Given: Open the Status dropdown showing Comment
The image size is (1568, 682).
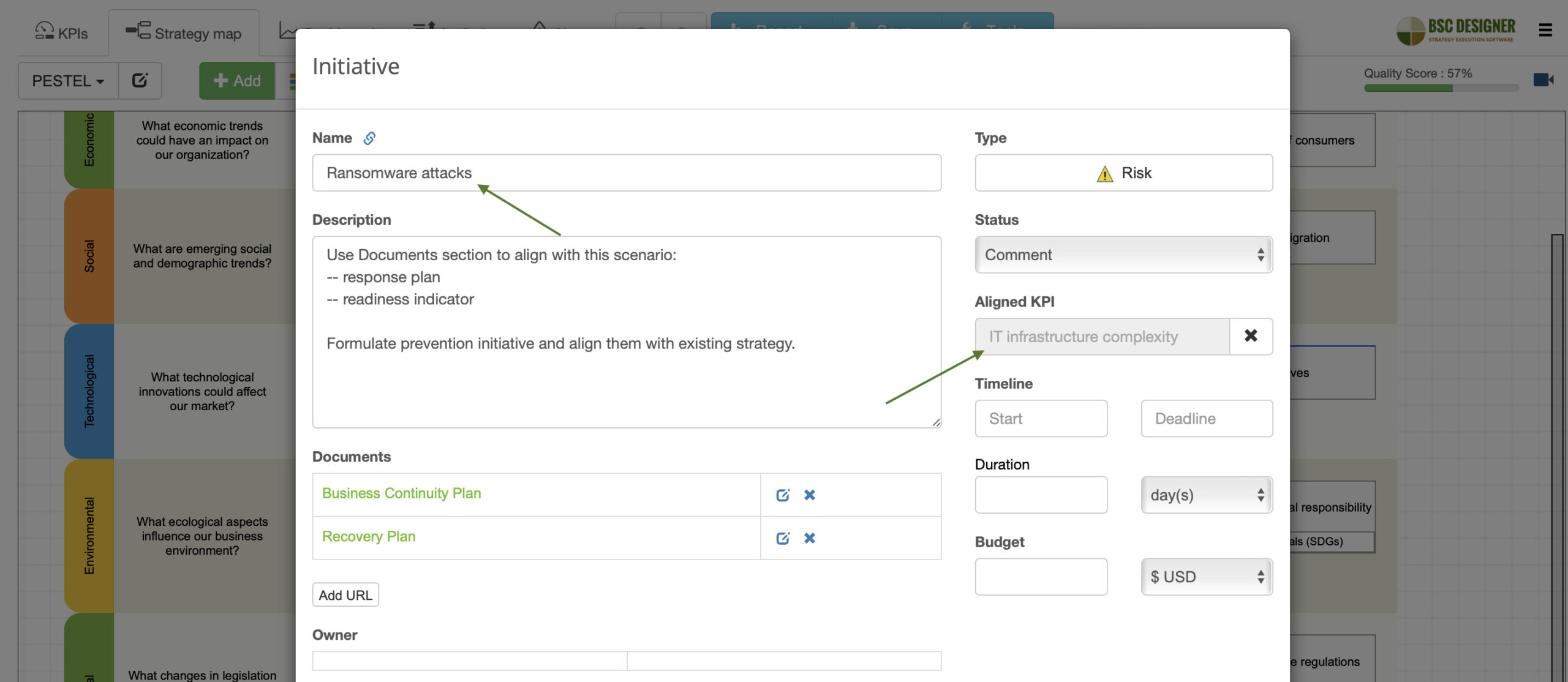Looking at the screenshot, I should 1123,254.
